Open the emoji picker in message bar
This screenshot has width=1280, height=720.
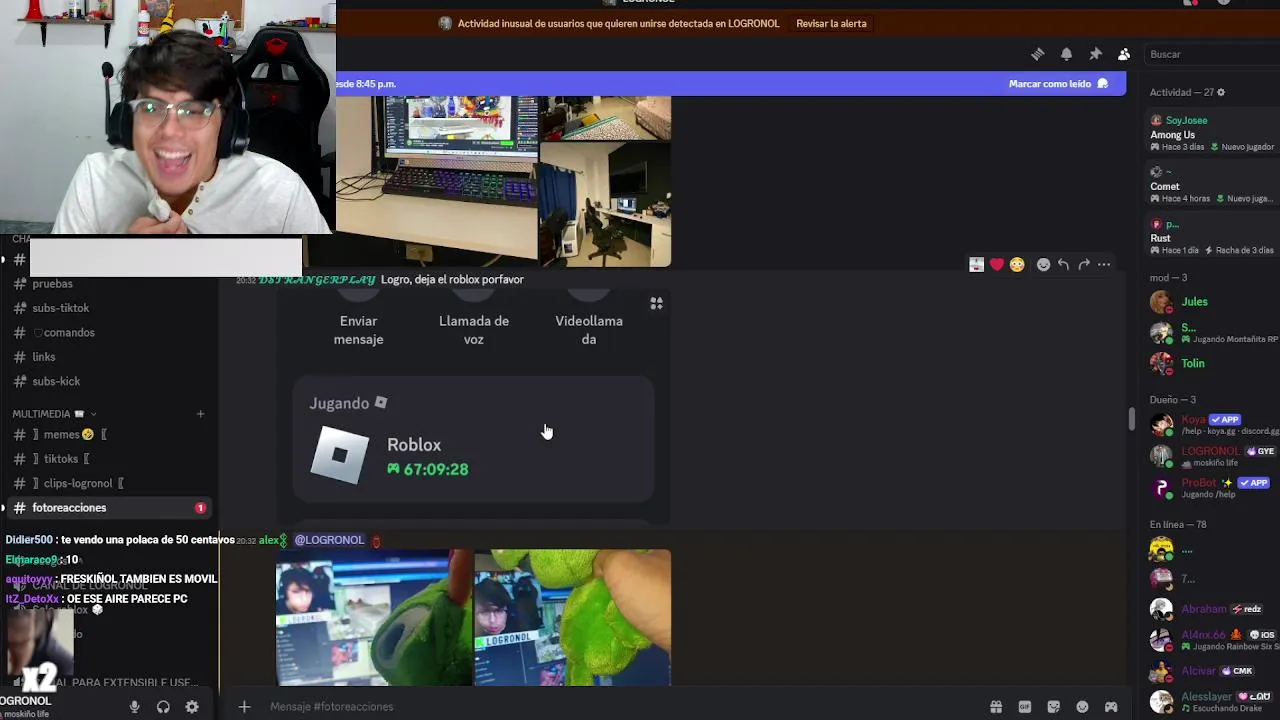[1082, 707]
